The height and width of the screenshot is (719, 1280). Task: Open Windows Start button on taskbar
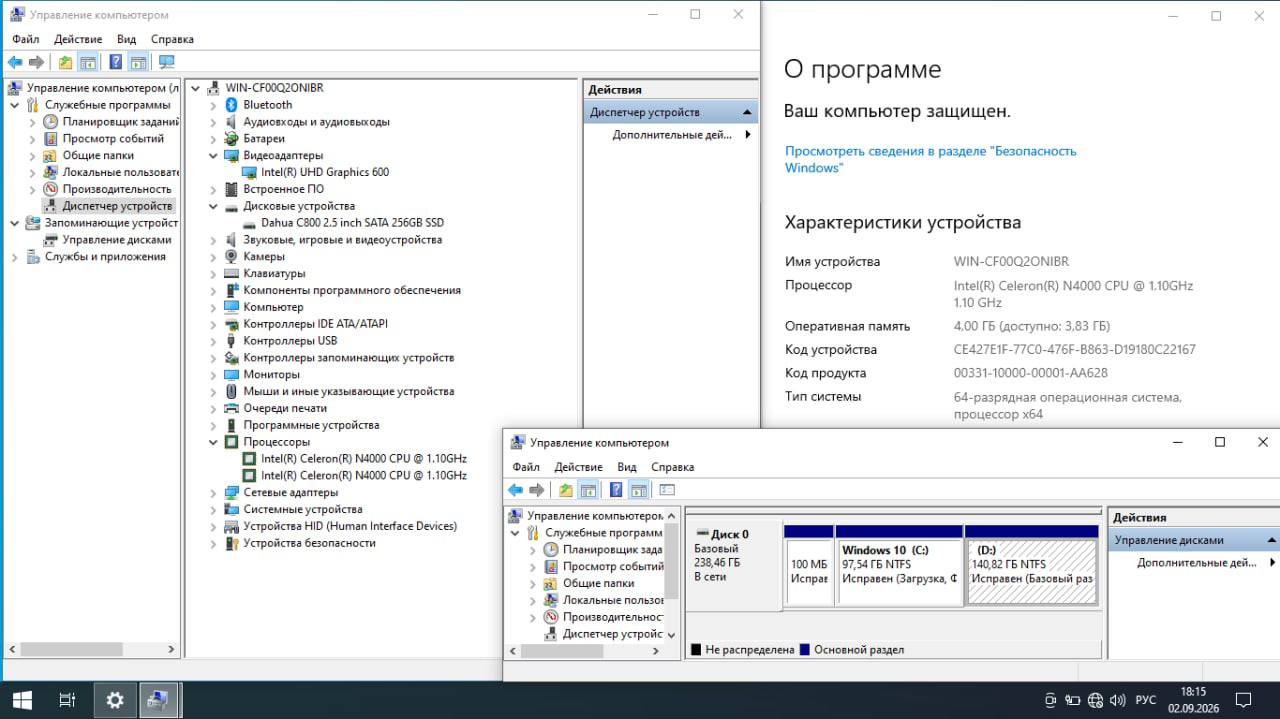pos(21,700)
